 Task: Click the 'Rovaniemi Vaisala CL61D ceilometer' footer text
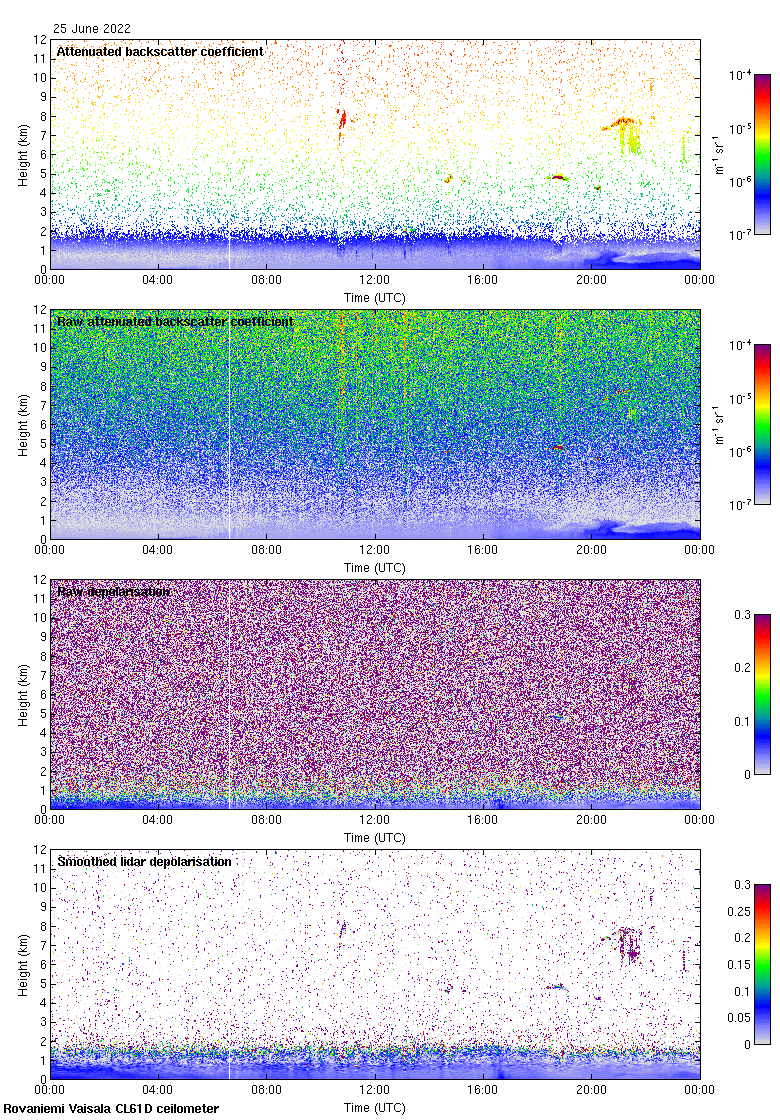pyautogui.click(x=111, y=1109)
